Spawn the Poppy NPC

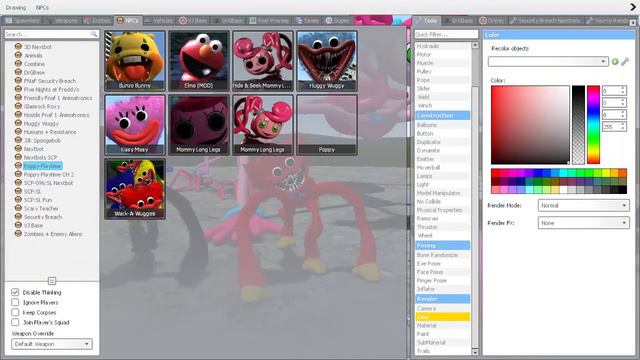pyautogui.click(x=327, y=125)
